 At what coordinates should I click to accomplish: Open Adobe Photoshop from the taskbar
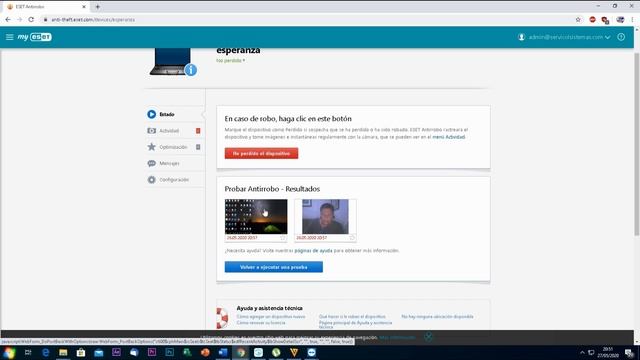pos(169,352)
